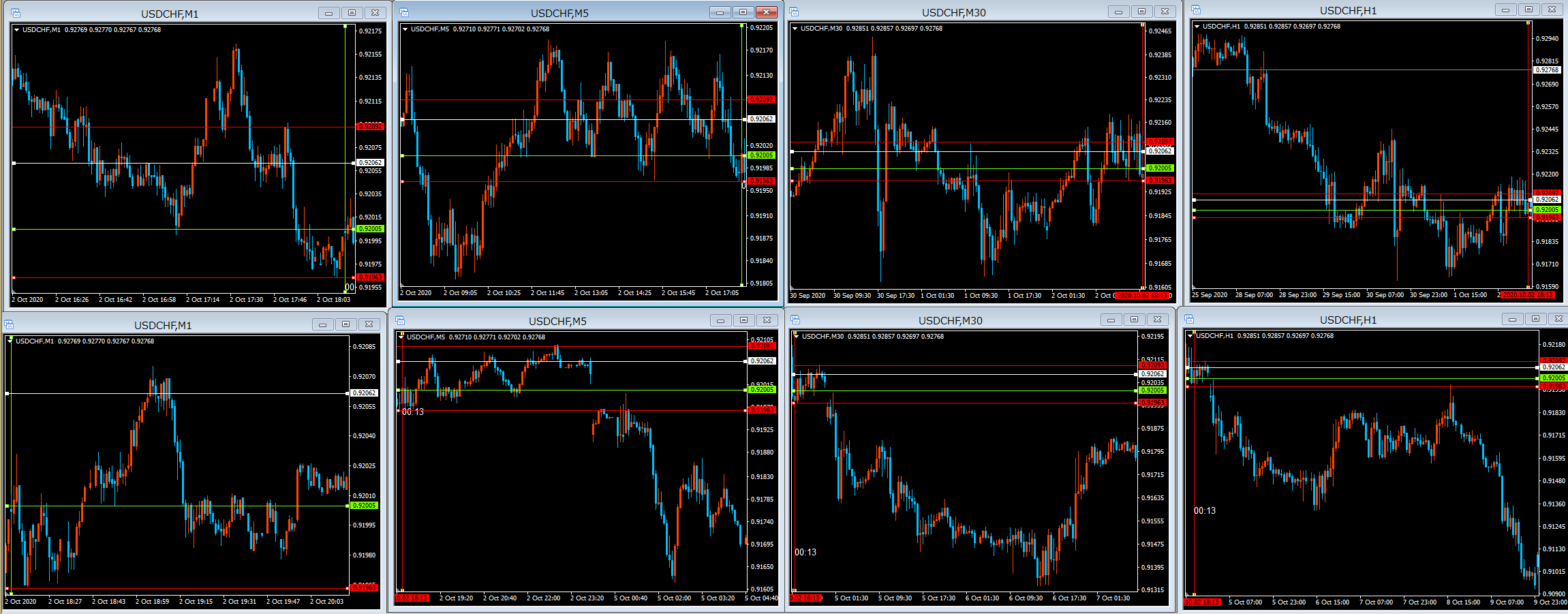Click the chart icon in upper USDCHF,H1 title bar
The image size is (1568, 614).
1196,10
